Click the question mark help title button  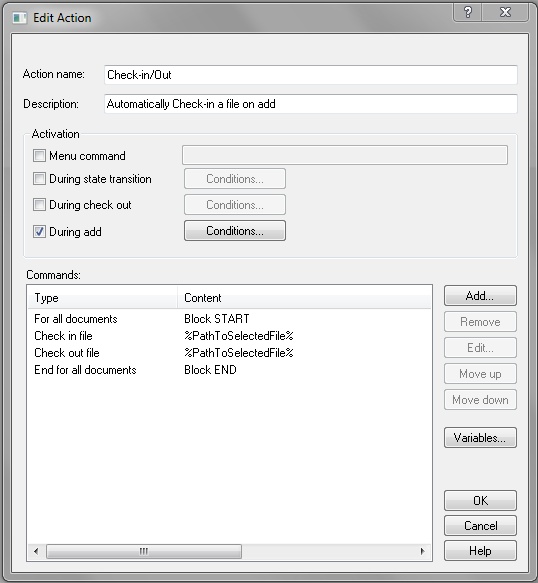(x=468, y=12)
